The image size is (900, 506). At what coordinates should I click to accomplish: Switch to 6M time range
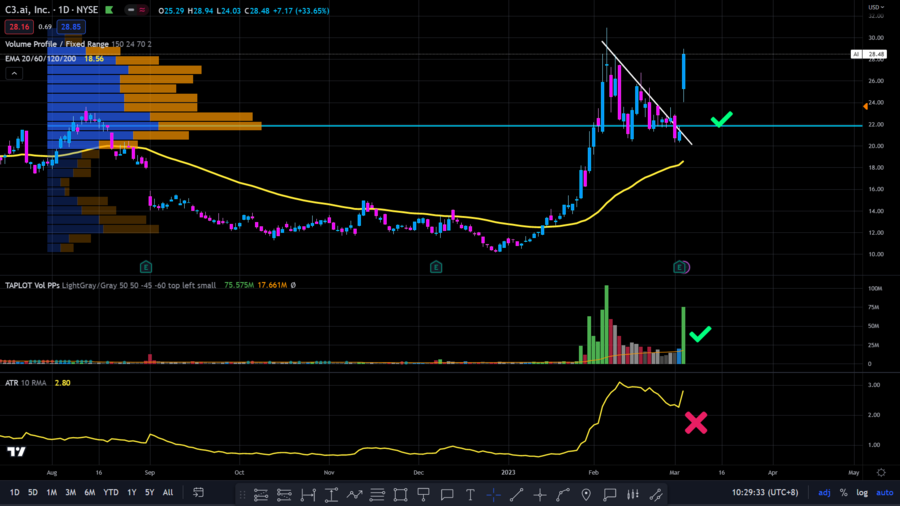(x=90, y=492)
